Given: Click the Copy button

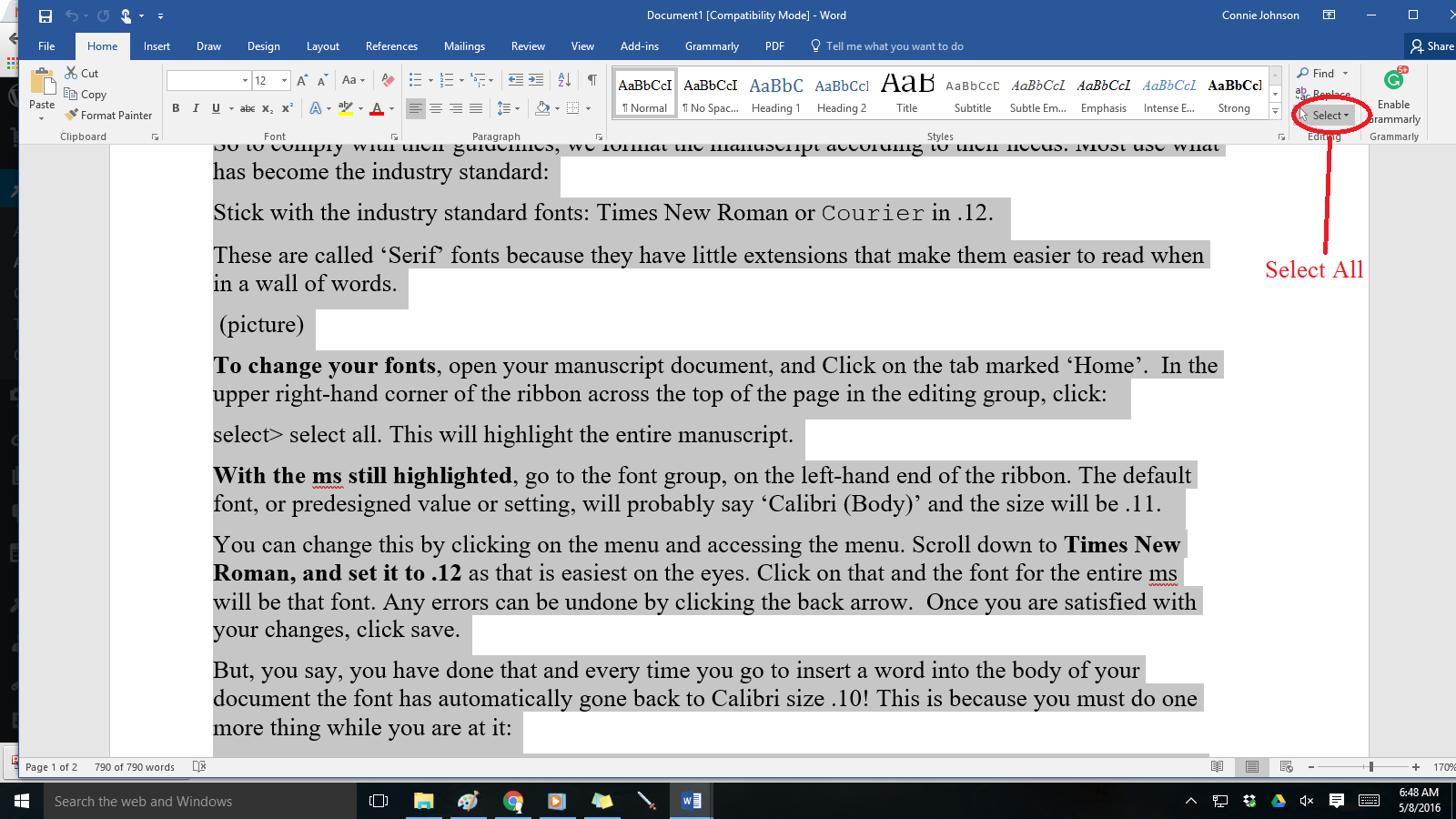Looking at the screenshot, I should coord(86,95).
